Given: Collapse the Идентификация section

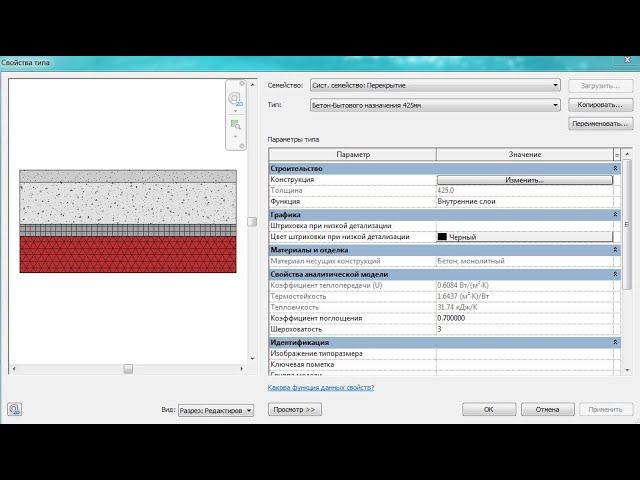Looking at the screenshot, I should tap(615, 342).
